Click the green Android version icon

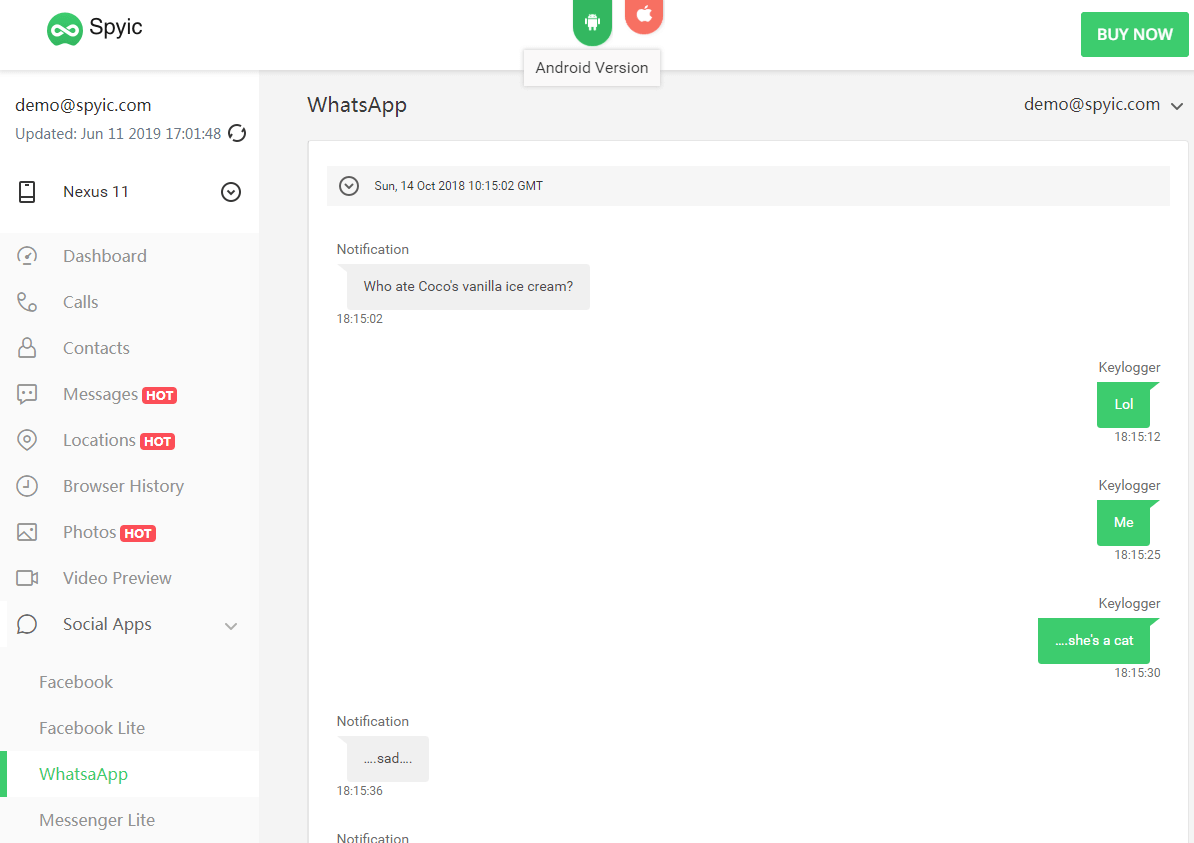coord(592,21)
